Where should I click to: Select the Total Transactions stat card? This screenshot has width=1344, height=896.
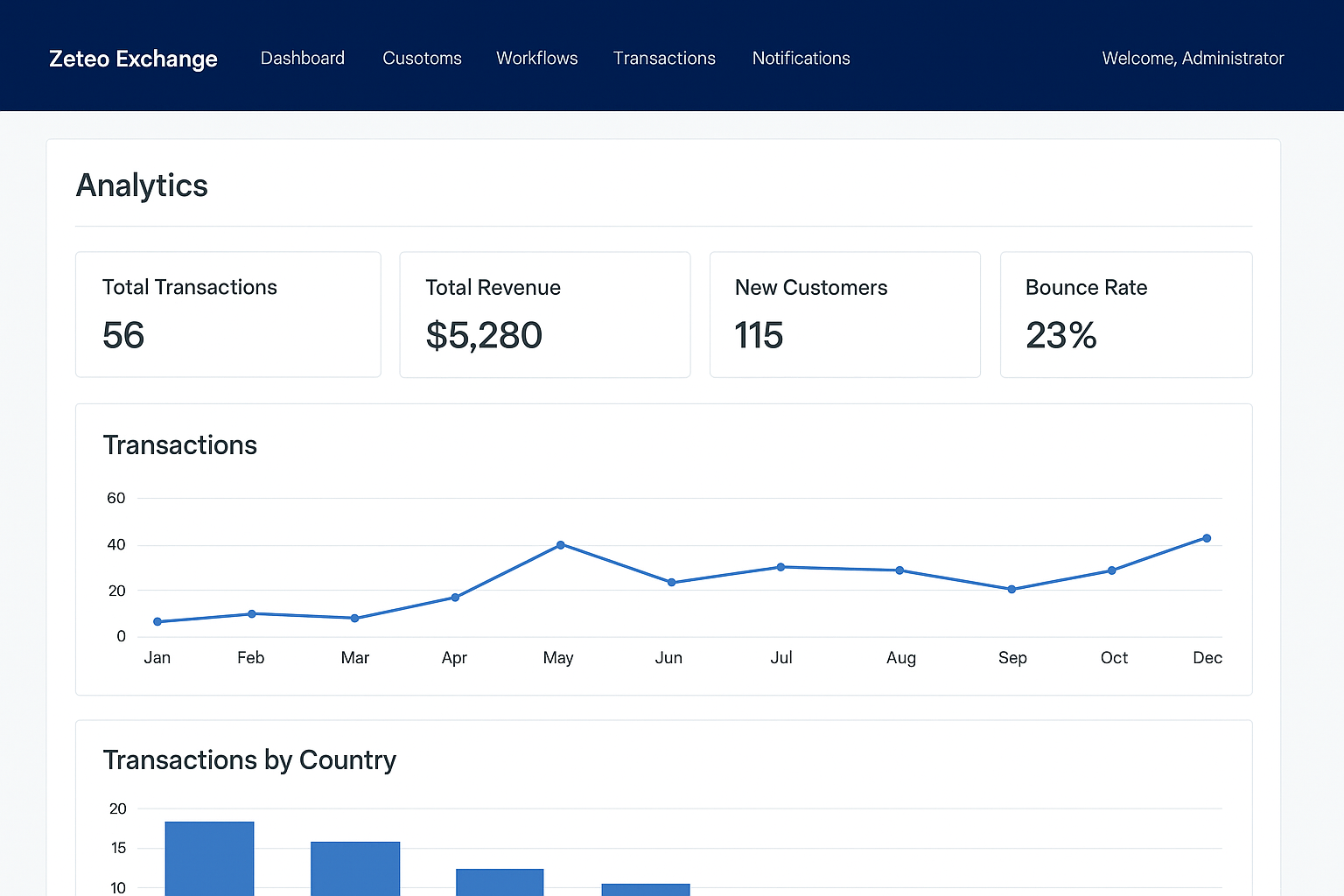coord(228,315)
